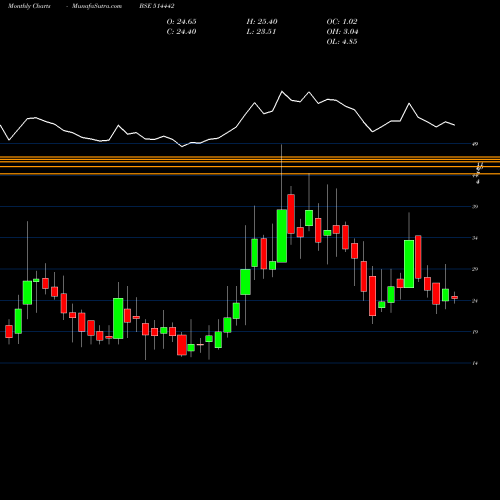Image resolution: width=500 pixels, height=500 pixels.
Task: Select the high price "H: 25.40"
Action: 262,22
